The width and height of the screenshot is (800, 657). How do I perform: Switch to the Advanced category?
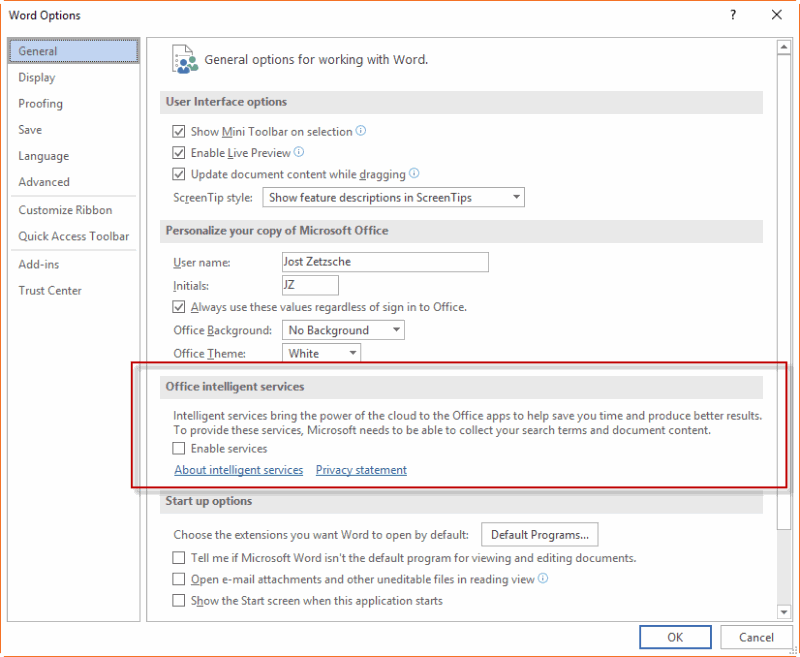tap(44, 182)
